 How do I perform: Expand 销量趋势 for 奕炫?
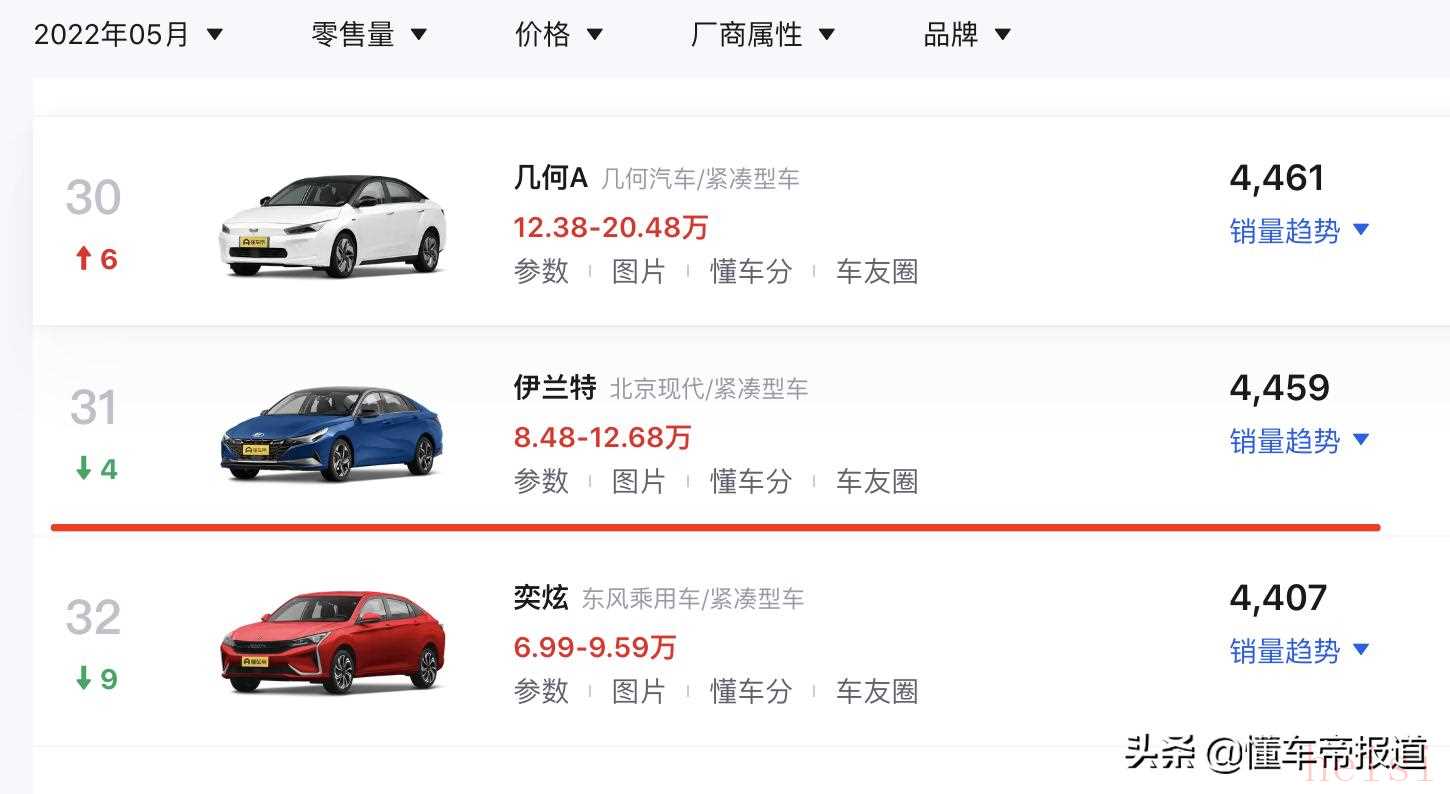point(1298,651)
